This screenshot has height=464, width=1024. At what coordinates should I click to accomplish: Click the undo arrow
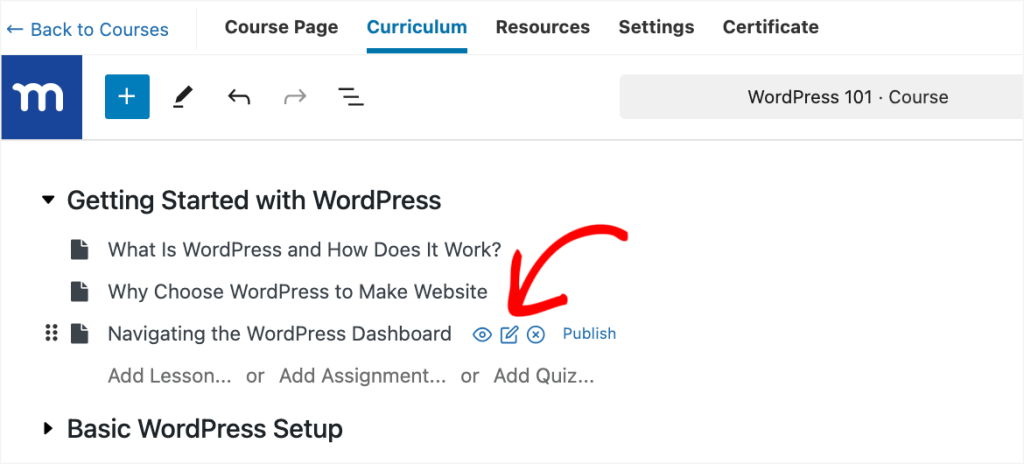coord(238,97)
